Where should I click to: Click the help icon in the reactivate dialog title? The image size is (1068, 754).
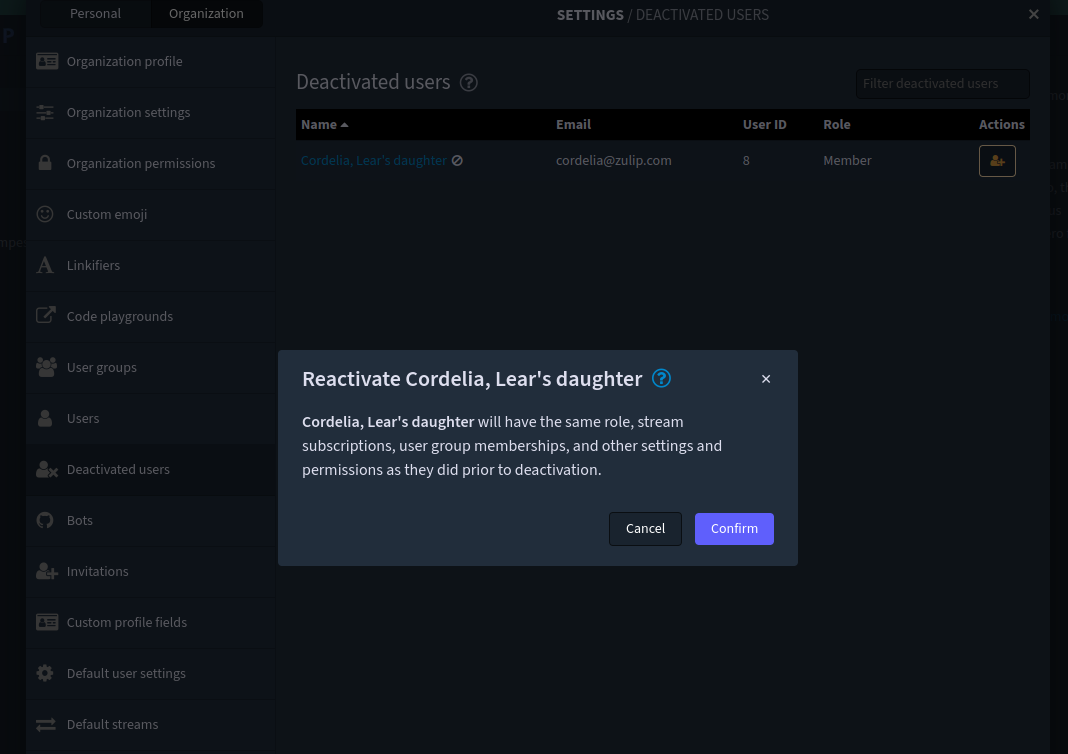click(x=661, y=379)
